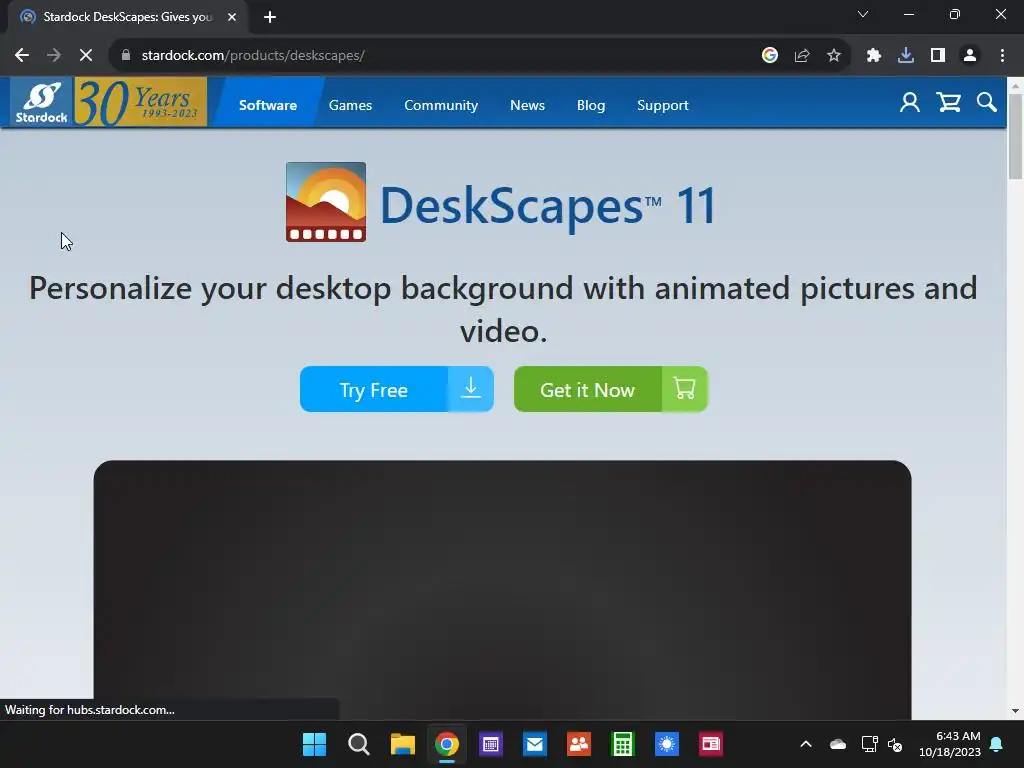Open the red news app in taskbar
This screenshot has width=1024, height=768.
coord(711,744)
